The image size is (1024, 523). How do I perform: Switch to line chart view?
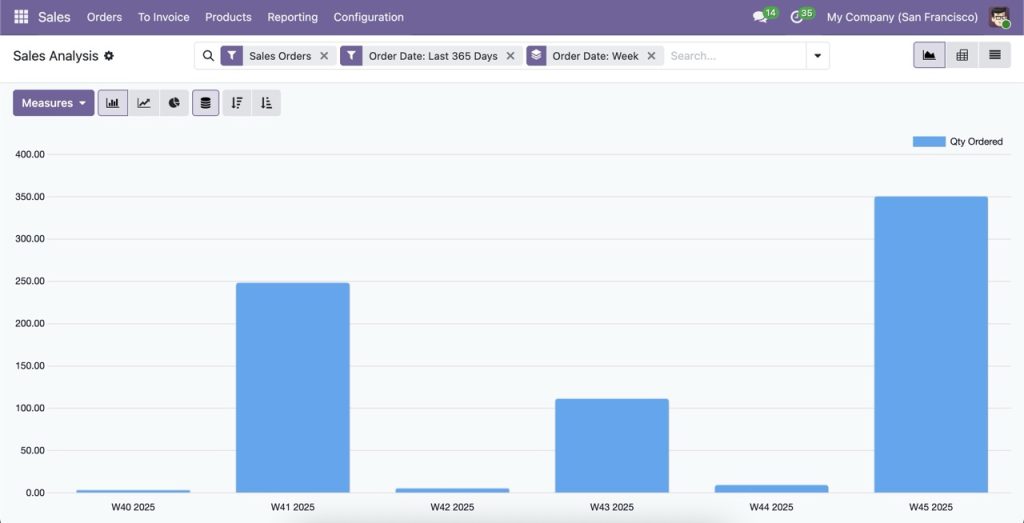coord(144,103)
